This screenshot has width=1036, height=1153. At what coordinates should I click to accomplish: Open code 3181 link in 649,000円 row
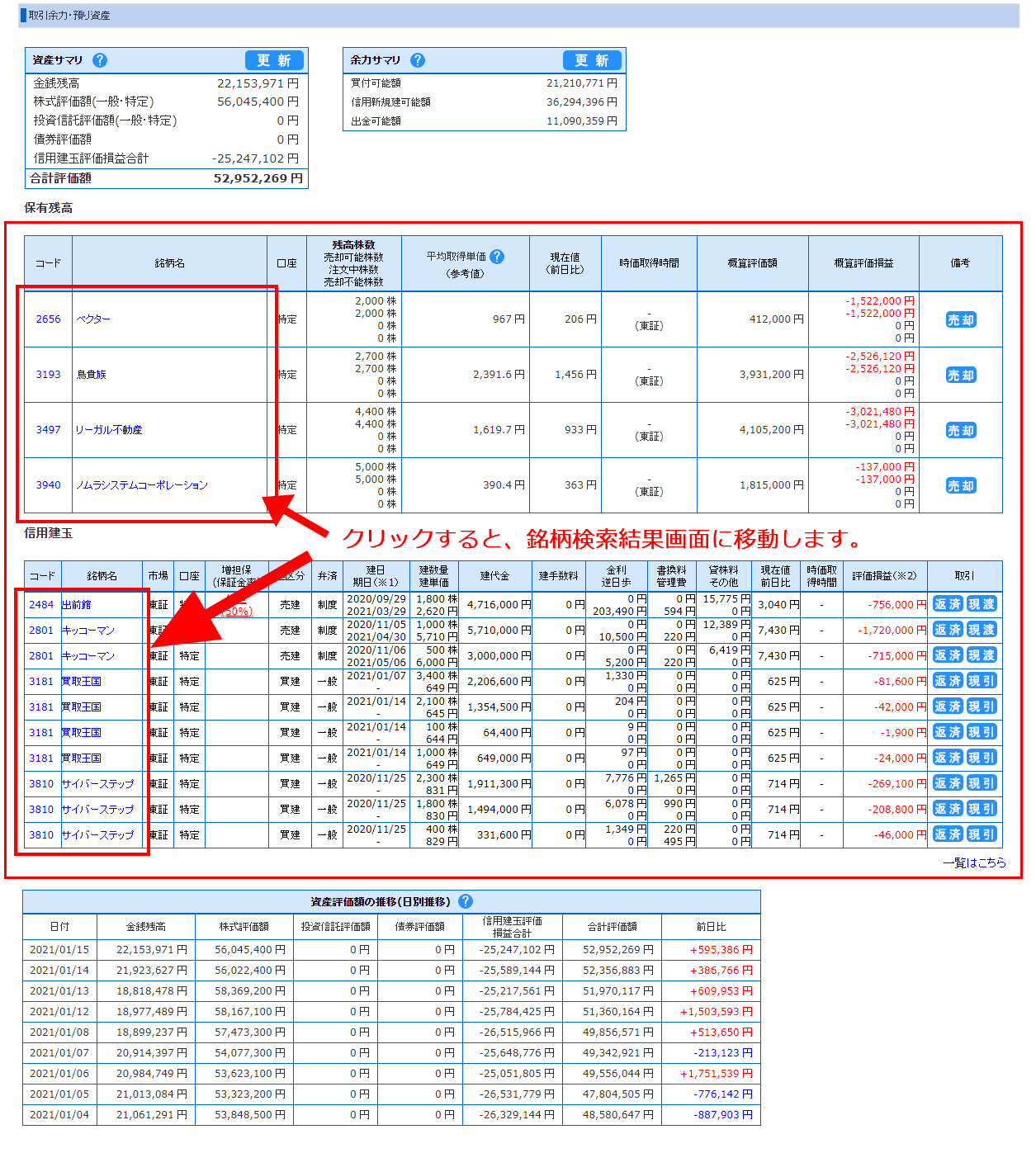coord(41,758)
